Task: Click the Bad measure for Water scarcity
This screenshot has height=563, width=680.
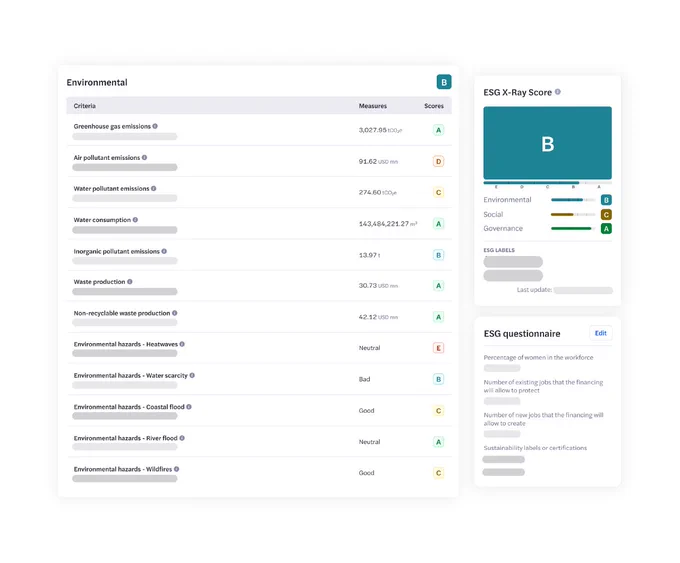Action: pyautogui.click(x=364, y=379)
